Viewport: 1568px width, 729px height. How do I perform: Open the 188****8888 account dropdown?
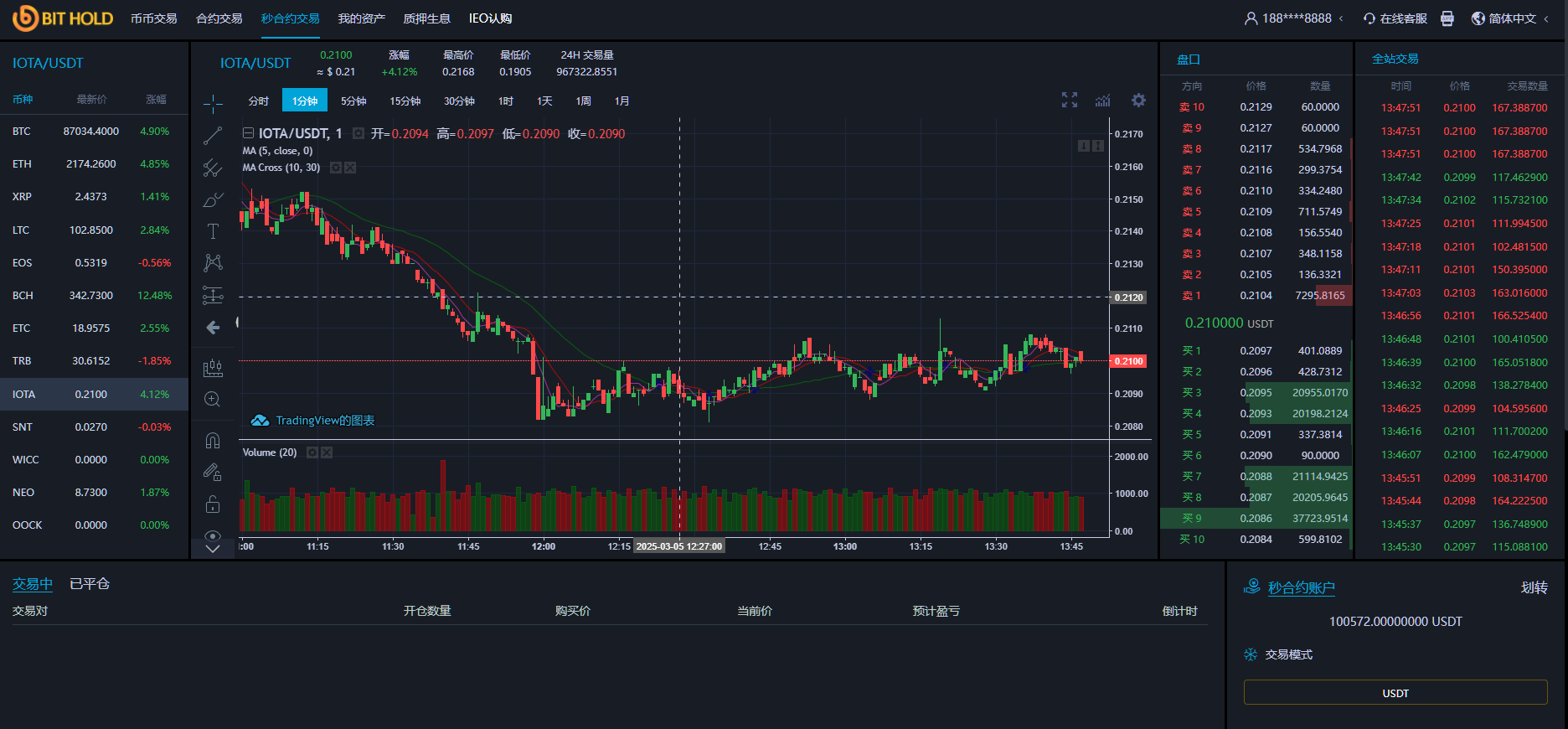click(x=1295, y=18)
